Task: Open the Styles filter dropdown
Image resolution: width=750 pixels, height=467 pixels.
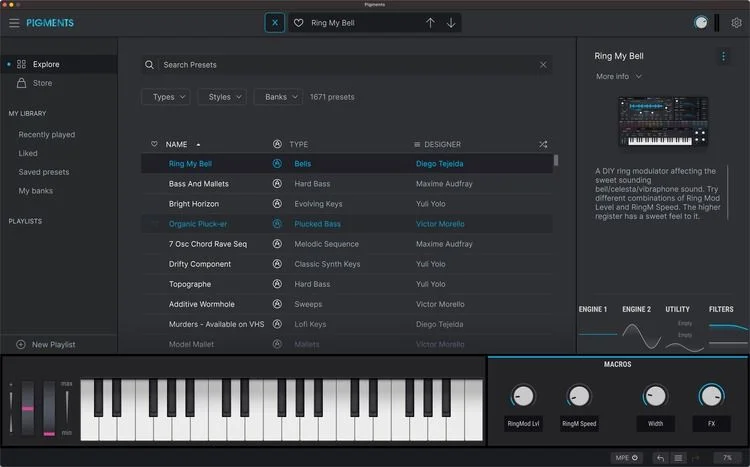Action: point(222,97)
